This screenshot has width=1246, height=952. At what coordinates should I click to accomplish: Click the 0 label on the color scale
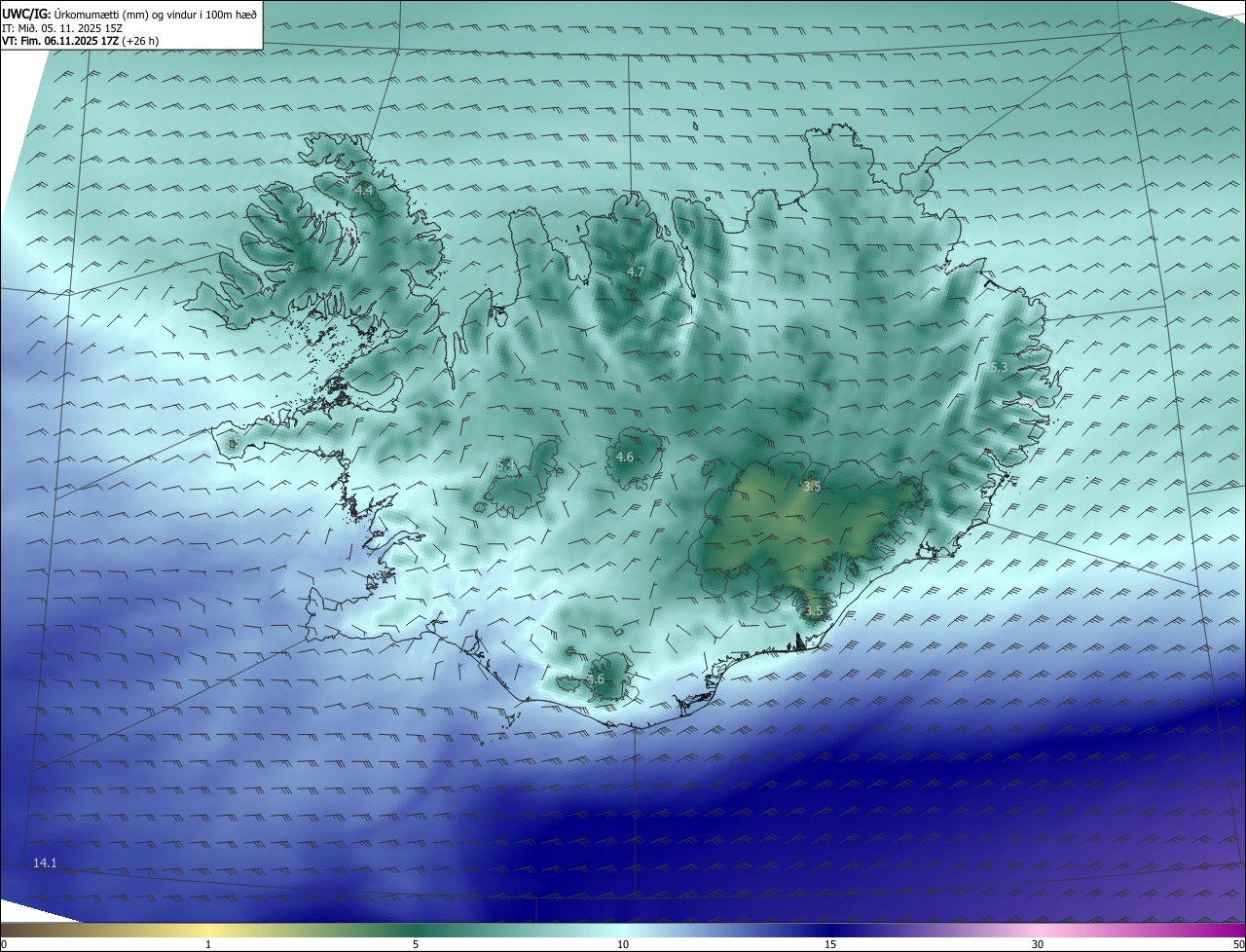pos(4,944)
